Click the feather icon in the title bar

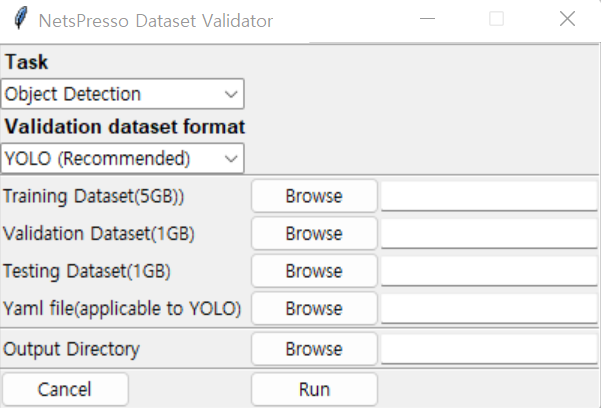coord(18,20)
